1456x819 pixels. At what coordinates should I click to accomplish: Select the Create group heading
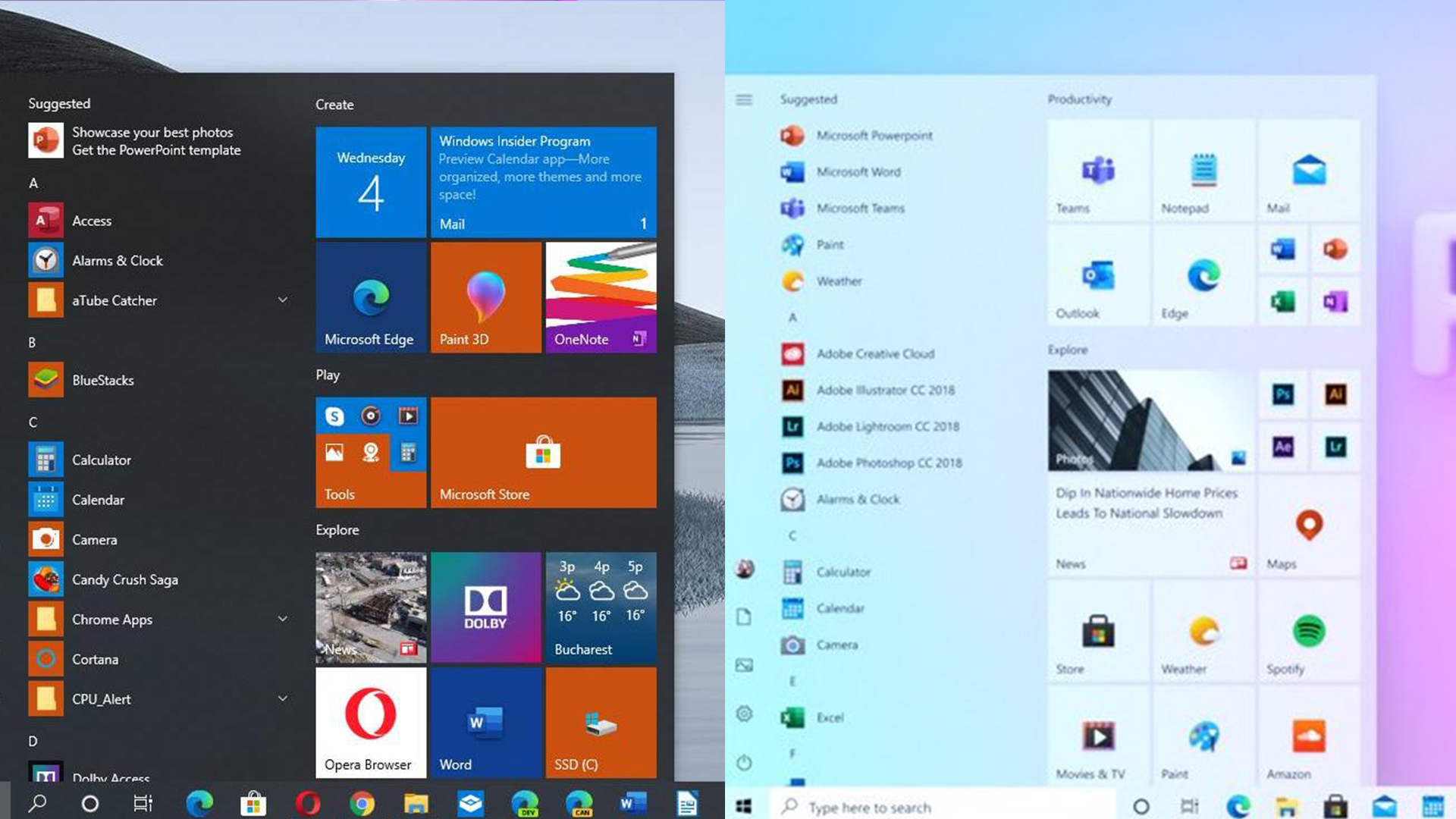pos(334,105)
